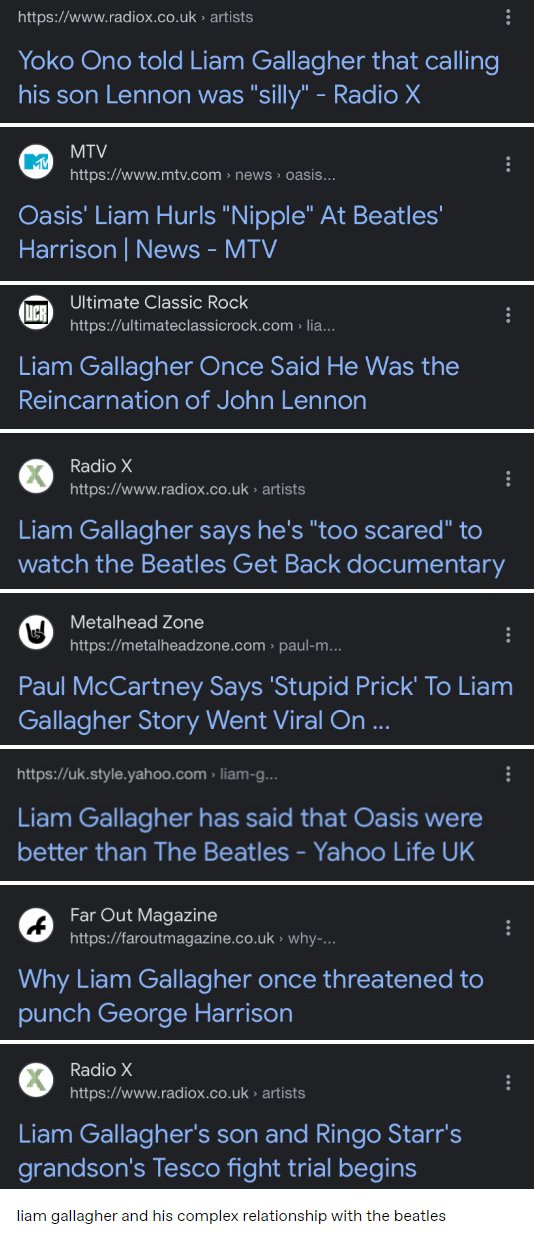Open the Yoko Ono told Liam Gallagher headline

coord(258,79)
